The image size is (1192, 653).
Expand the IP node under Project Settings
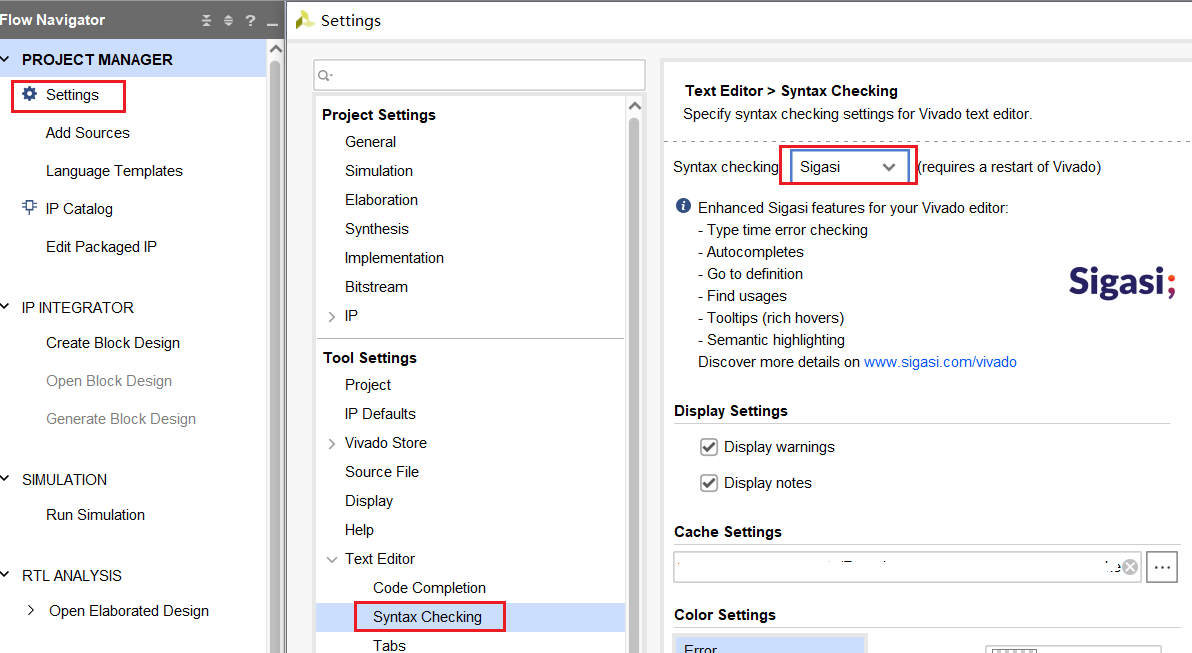pos(331,316)
